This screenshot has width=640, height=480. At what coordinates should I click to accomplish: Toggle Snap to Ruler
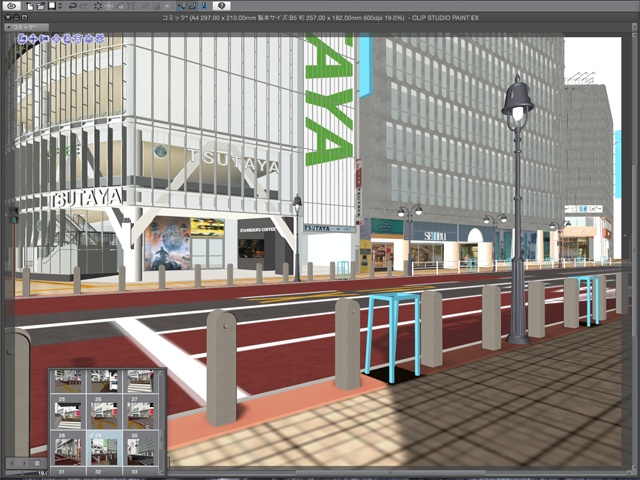tap(182, 6)
